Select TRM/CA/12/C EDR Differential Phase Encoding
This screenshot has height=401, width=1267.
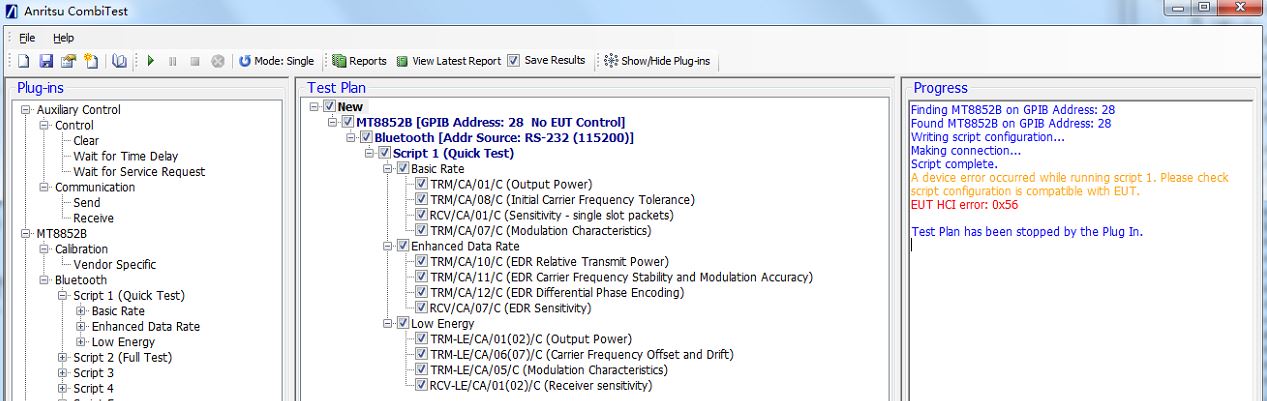pos(557,292)
